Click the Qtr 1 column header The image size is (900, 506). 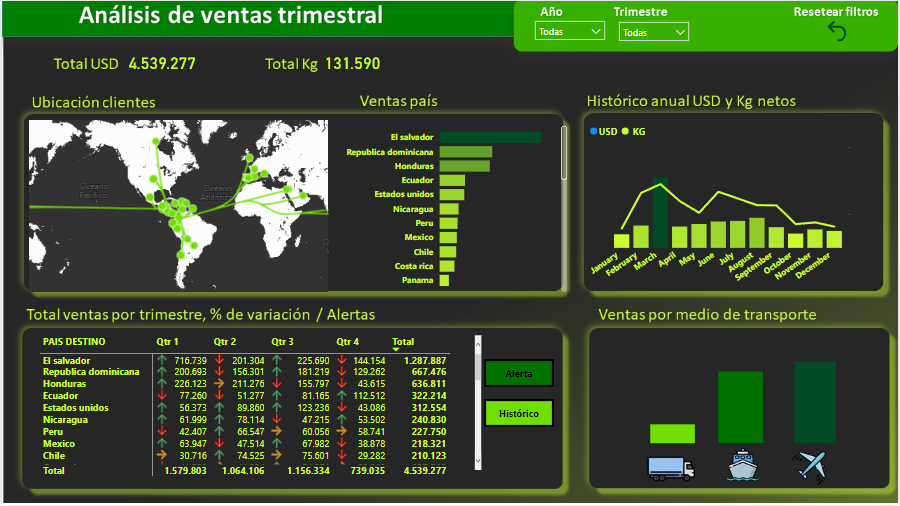167,341
